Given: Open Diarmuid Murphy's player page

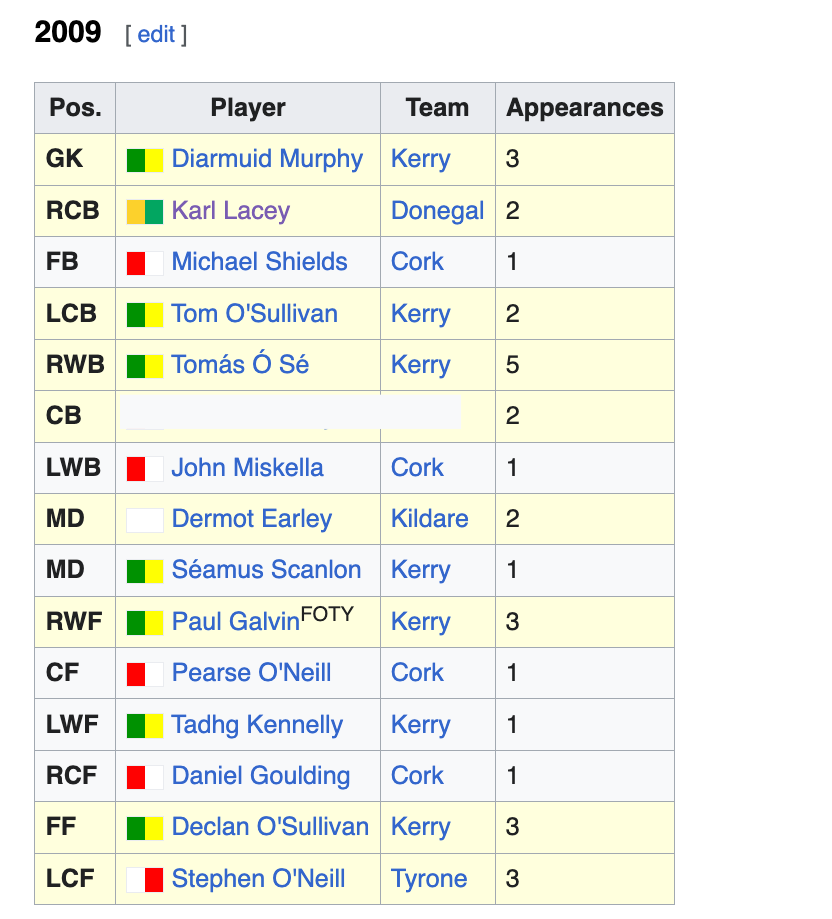Looking at the screenshot, I should click(x=267, y=159).
